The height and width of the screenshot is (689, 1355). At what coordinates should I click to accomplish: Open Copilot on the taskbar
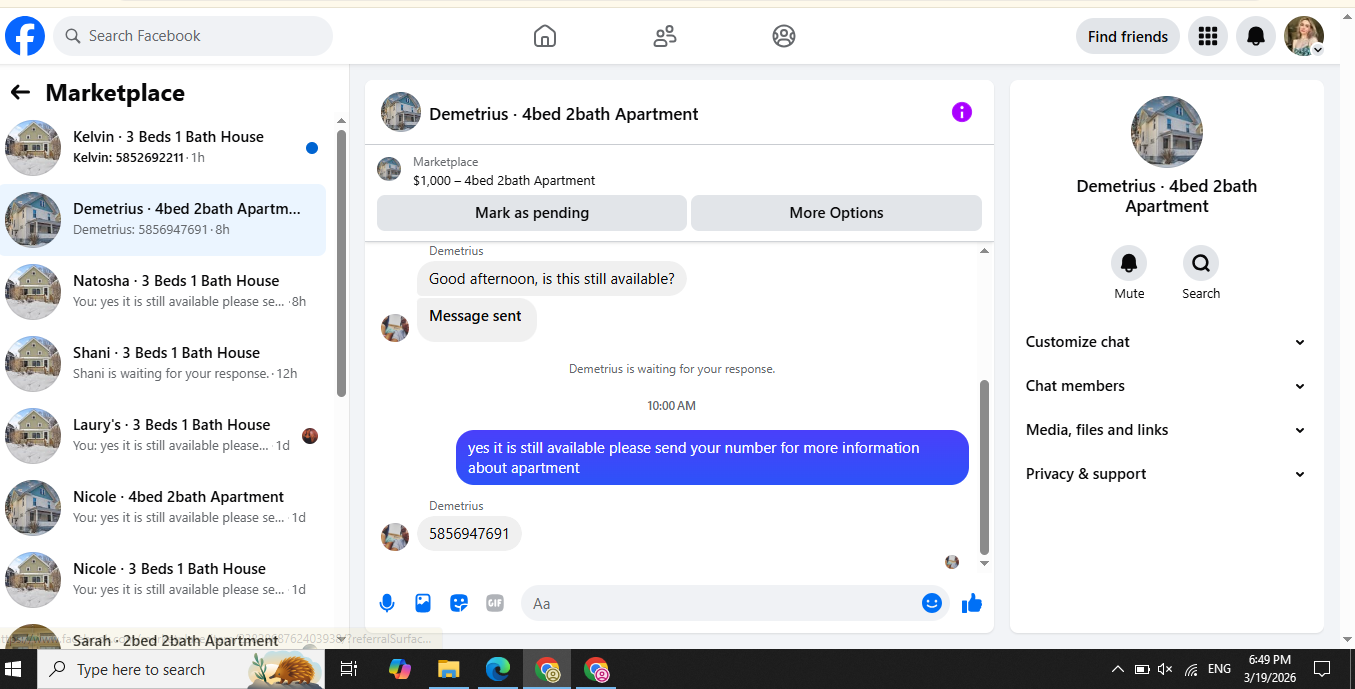[x=400, y=669]
